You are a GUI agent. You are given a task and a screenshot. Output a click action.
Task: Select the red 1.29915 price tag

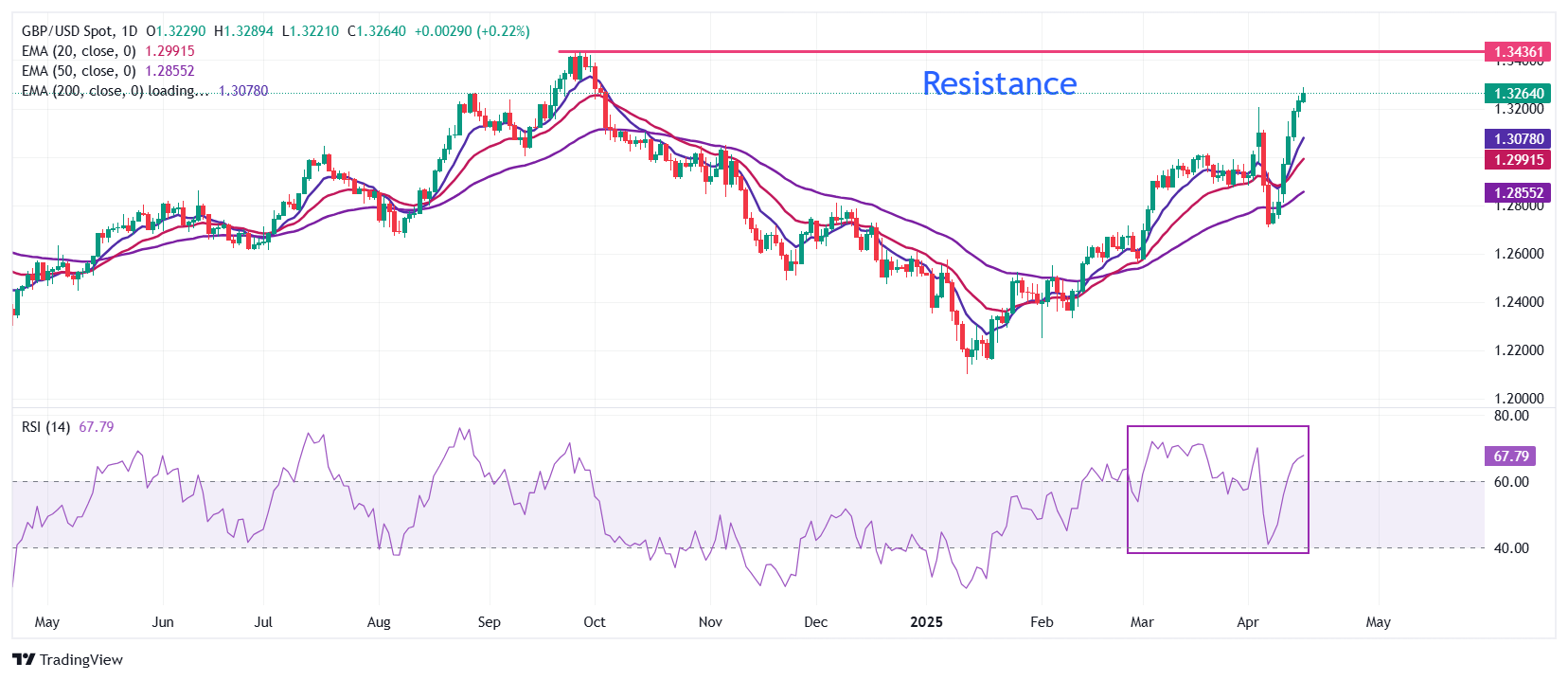1518,160
